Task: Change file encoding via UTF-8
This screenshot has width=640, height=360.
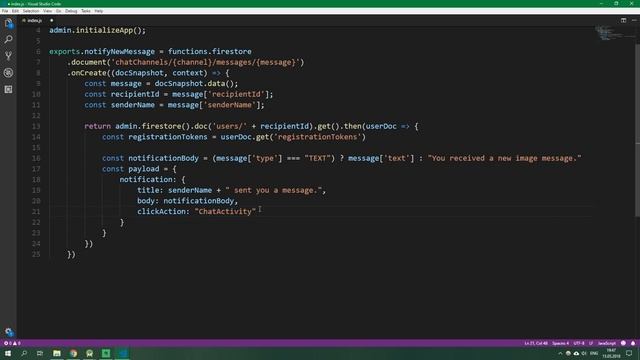Action: pos(579,343)
